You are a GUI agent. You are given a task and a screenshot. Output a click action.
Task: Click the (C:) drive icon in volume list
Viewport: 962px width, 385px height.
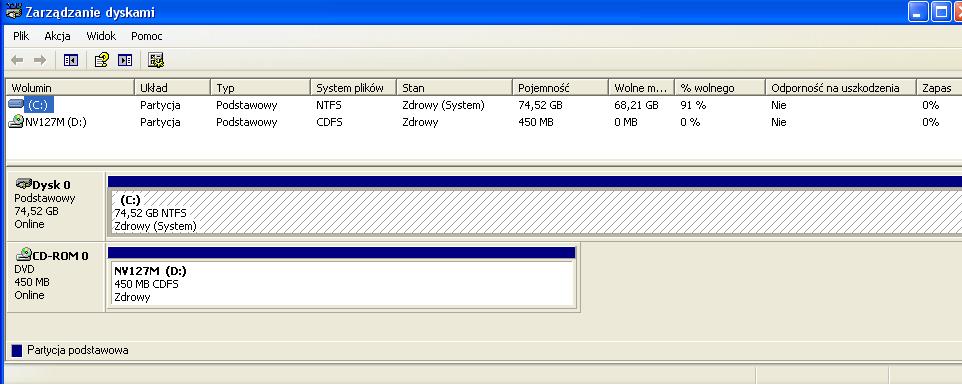(x=16, y=105)
